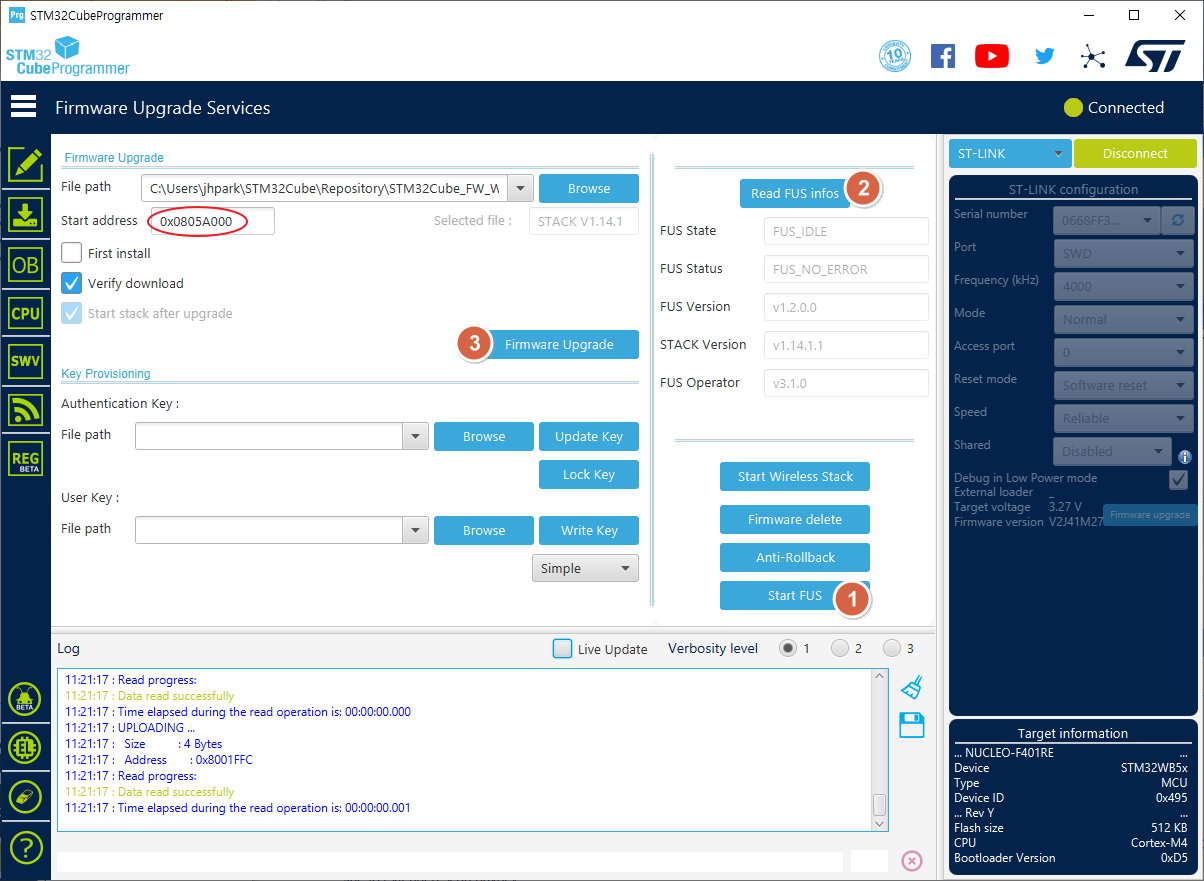This screenshot has width=1204, height=881.
Task: Open the Mode Normal dropdown
Action: [x=1123, y=318]
